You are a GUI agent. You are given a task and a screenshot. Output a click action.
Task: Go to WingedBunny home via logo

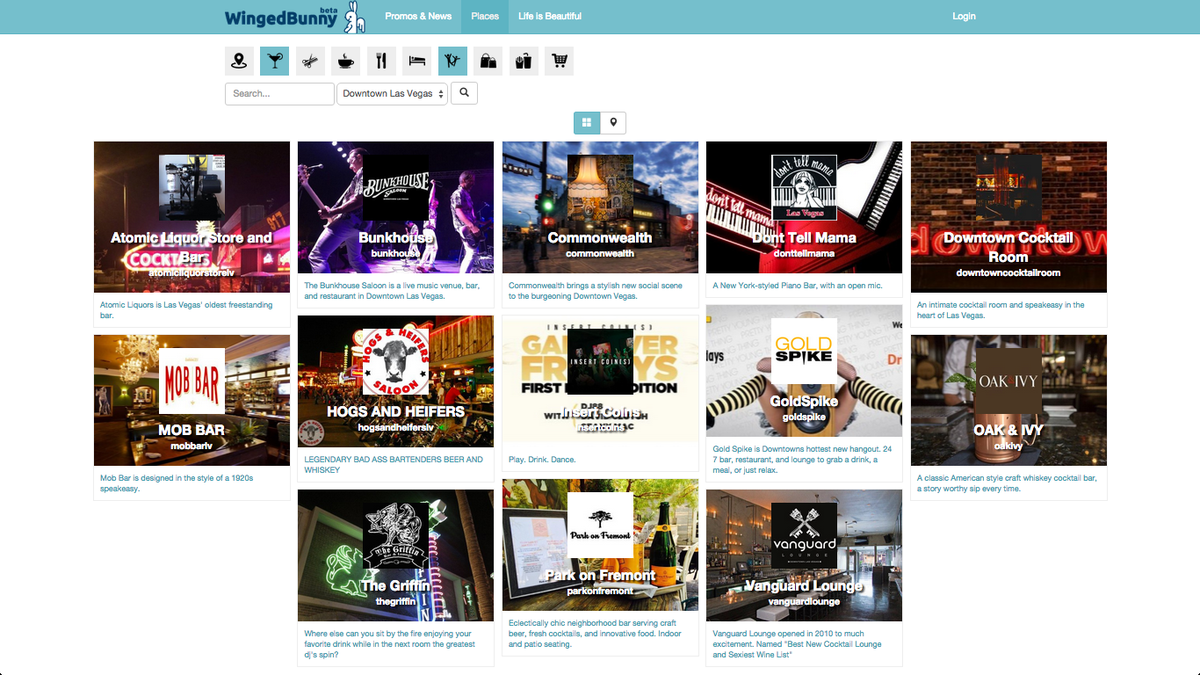[x=296, y=17]
